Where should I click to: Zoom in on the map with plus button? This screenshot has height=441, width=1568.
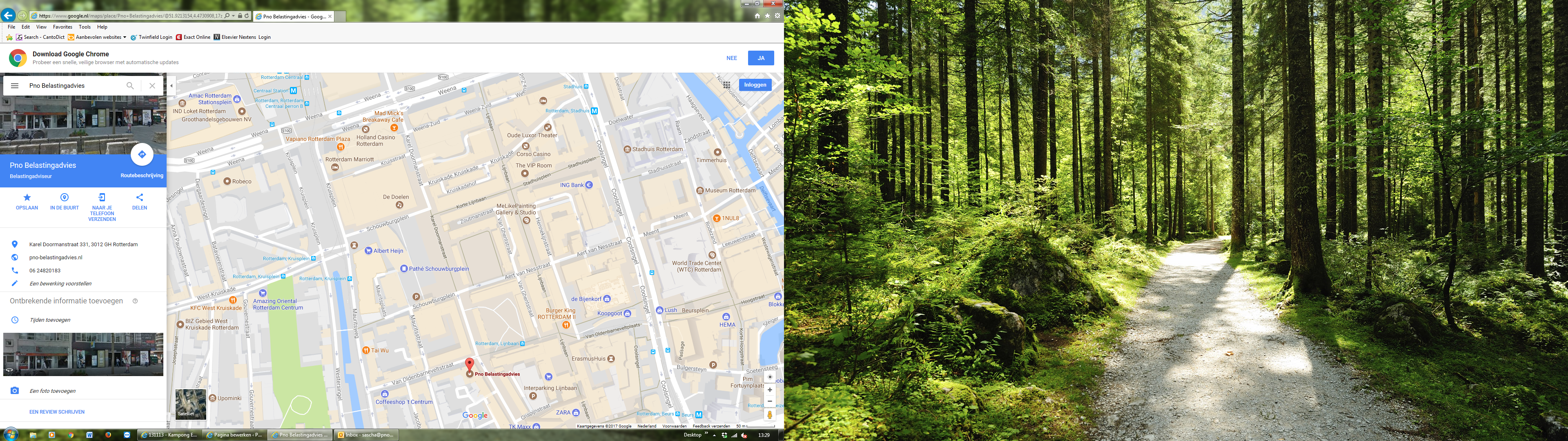pos(769,390)
